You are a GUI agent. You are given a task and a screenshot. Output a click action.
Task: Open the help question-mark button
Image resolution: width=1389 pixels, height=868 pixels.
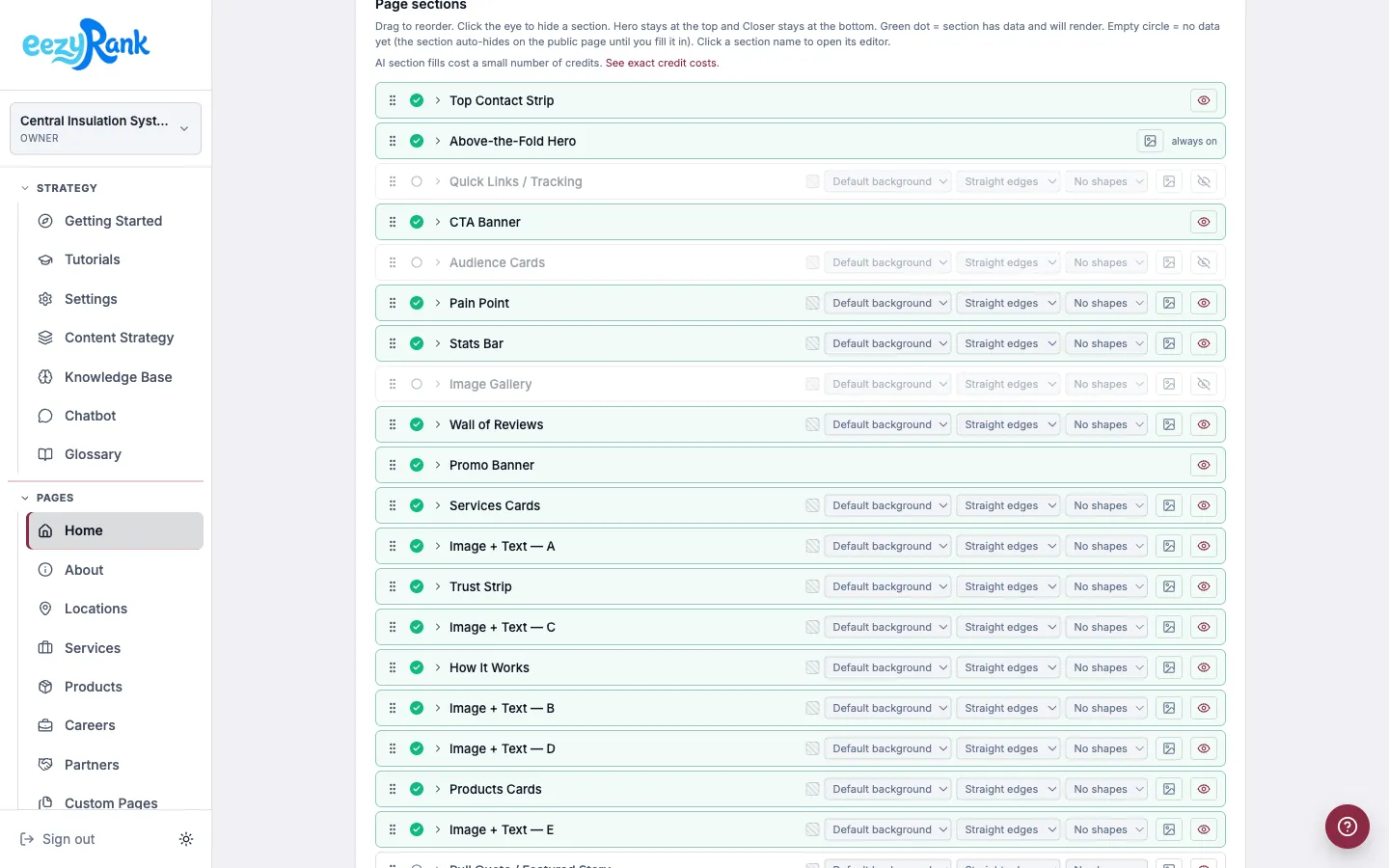1348,827
